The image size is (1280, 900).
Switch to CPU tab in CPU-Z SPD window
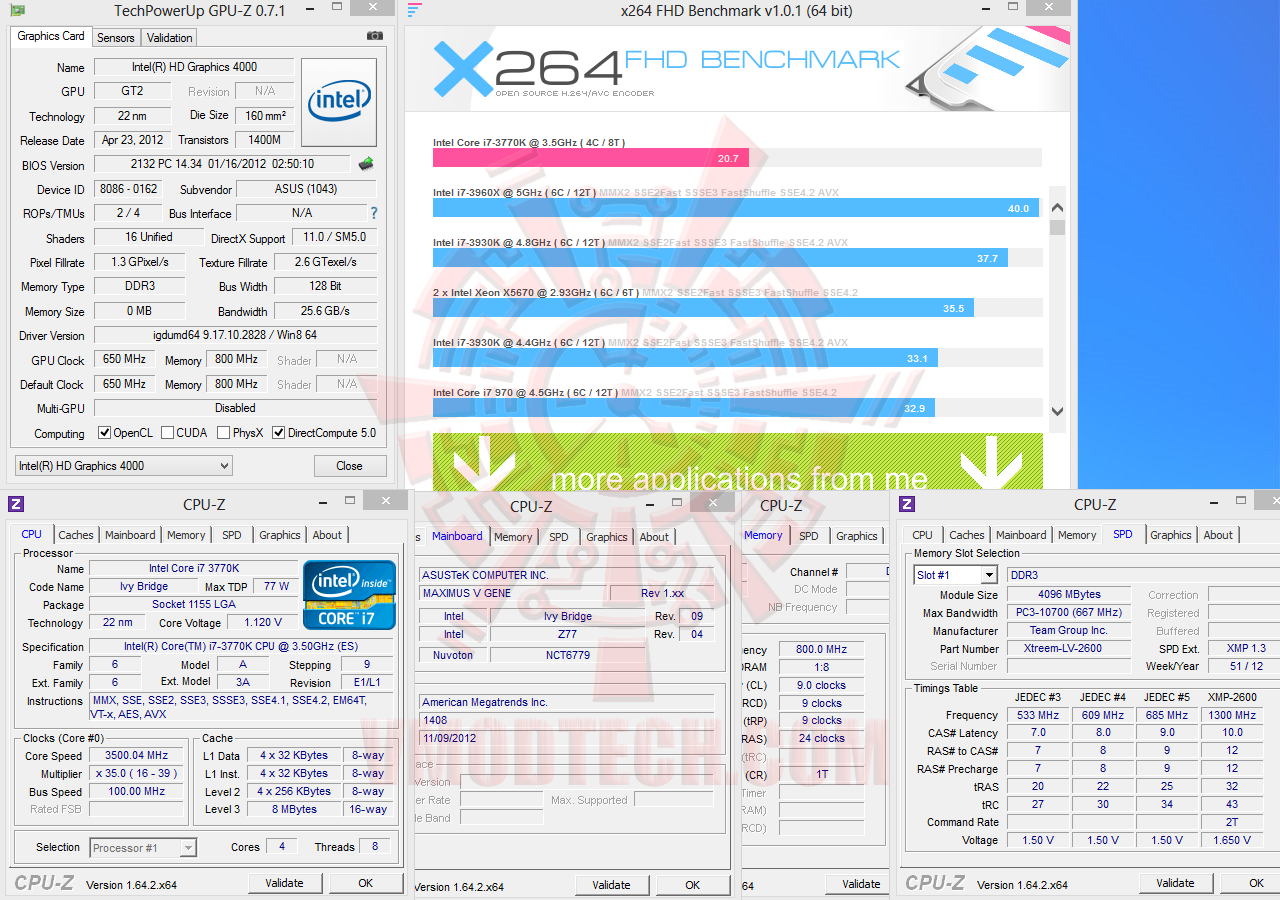pos(923,535)
